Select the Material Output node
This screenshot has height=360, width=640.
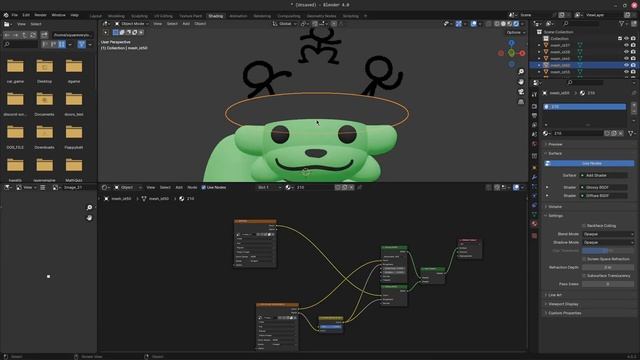coord(469,248)
